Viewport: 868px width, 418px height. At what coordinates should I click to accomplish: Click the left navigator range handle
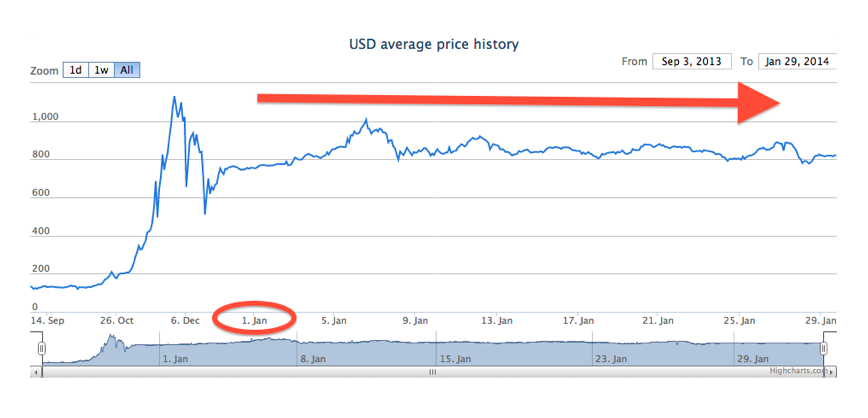(42, 348)
